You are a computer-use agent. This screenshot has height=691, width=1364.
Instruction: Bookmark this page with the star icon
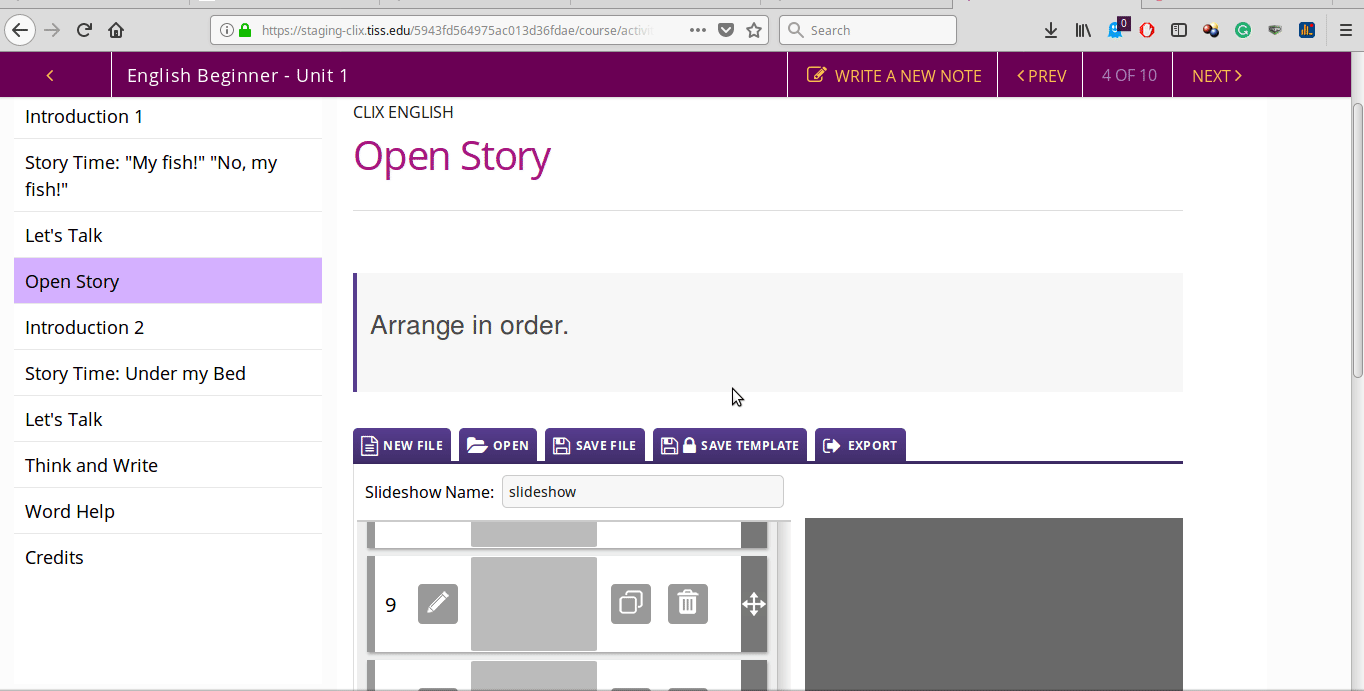754,30
